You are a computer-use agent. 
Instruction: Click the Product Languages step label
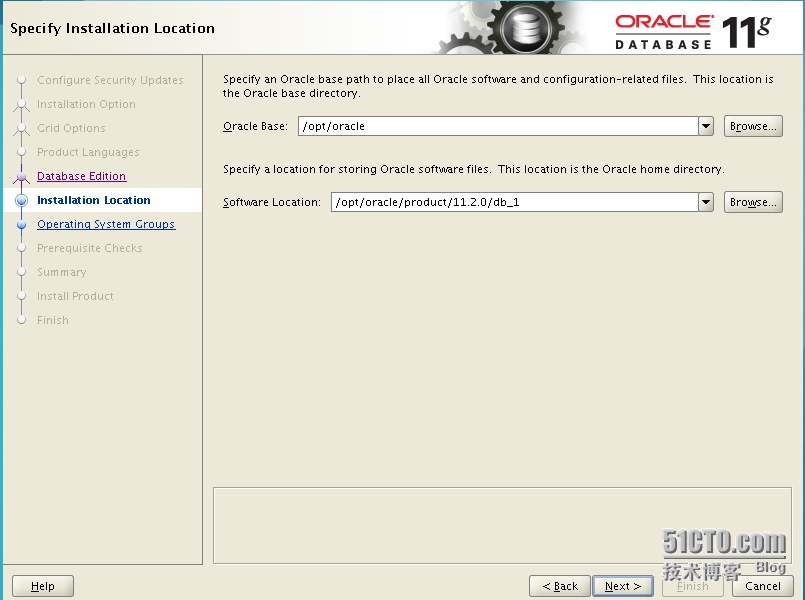coord(88,152)
